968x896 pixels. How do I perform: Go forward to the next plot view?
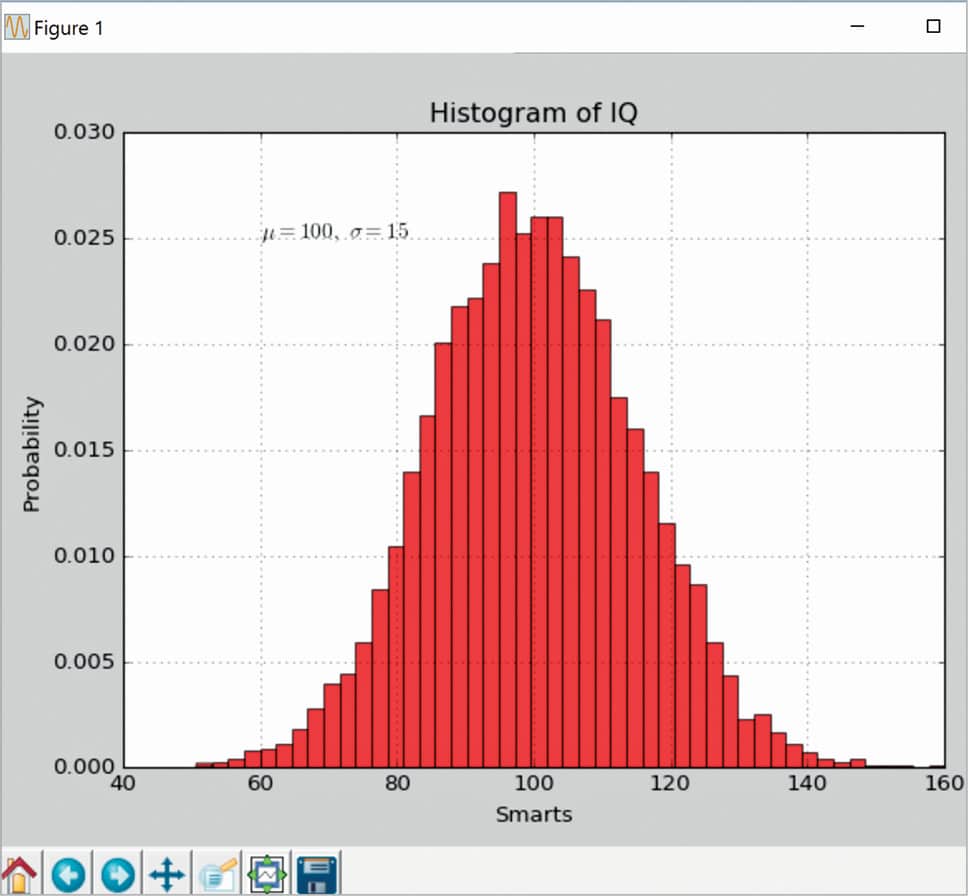coord(117,873)
